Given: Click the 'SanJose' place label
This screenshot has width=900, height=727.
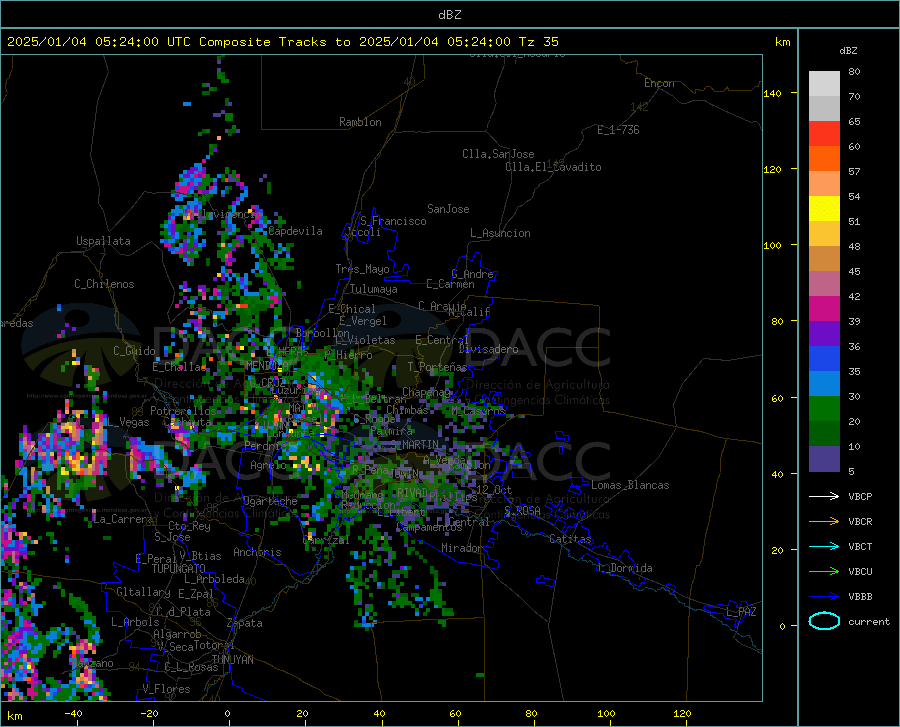Looking at the screenshot, I should (x=448, y=209).
